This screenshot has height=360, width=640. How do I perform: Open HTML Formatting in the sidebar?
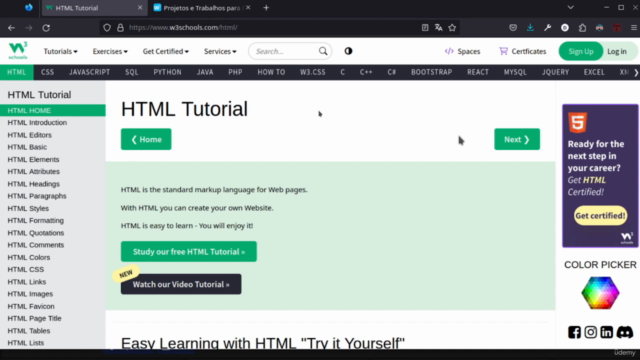pos(36,220)
